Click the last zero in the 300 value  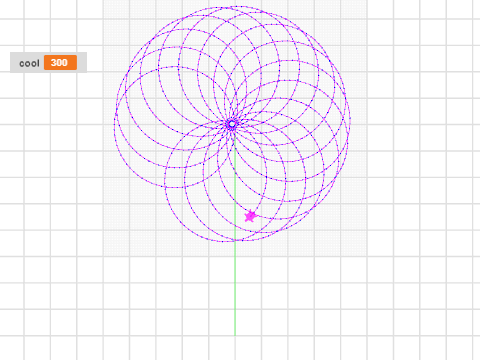click(65, 63)
